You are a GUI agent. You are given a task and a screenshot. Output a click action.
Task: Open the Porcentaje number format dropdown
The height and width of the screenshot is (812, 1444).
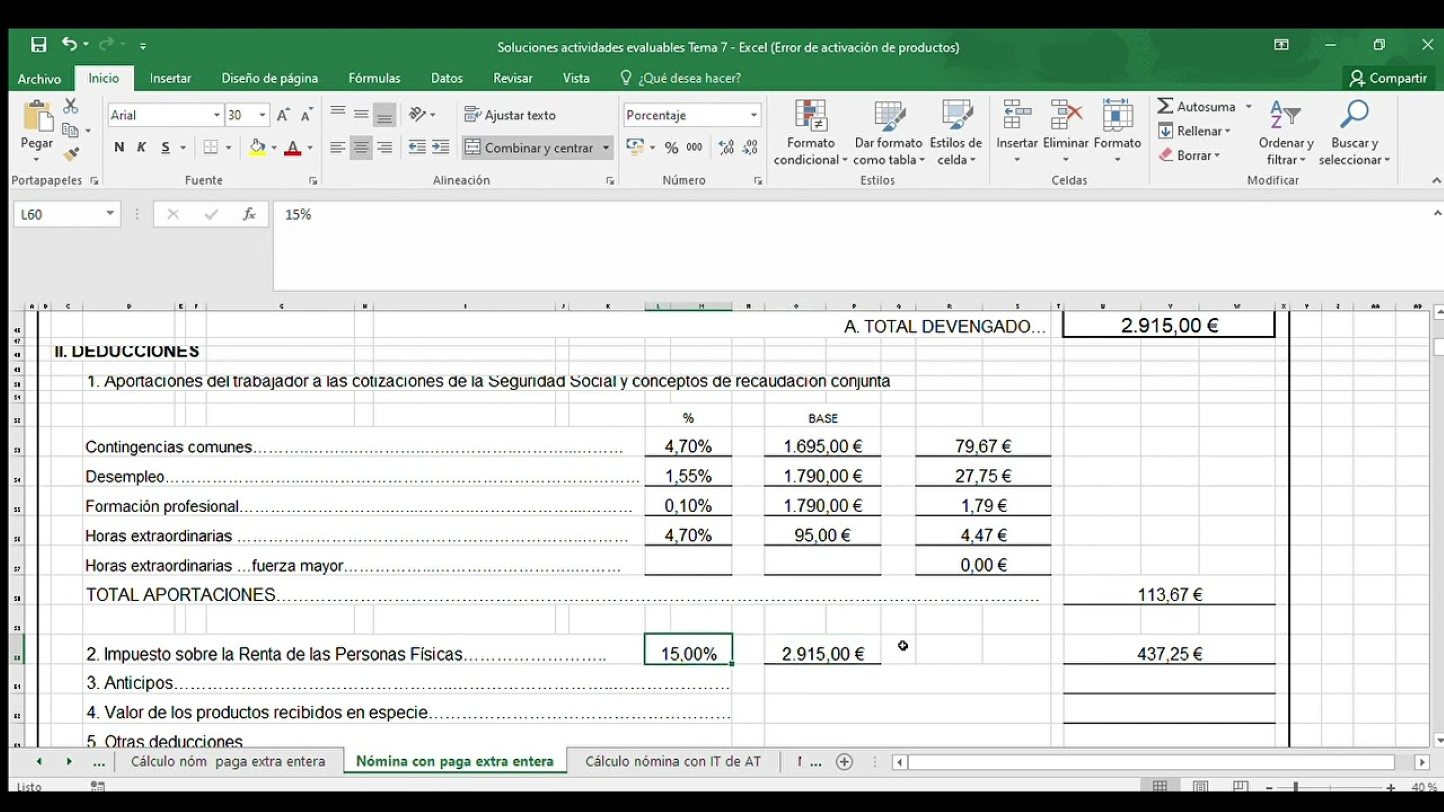(x=753, y=115)
